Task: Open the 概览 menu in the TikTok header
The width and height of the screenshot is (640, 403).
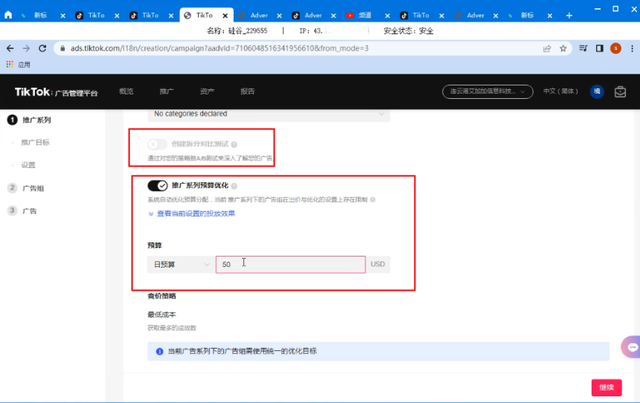Action: [126, 91]
